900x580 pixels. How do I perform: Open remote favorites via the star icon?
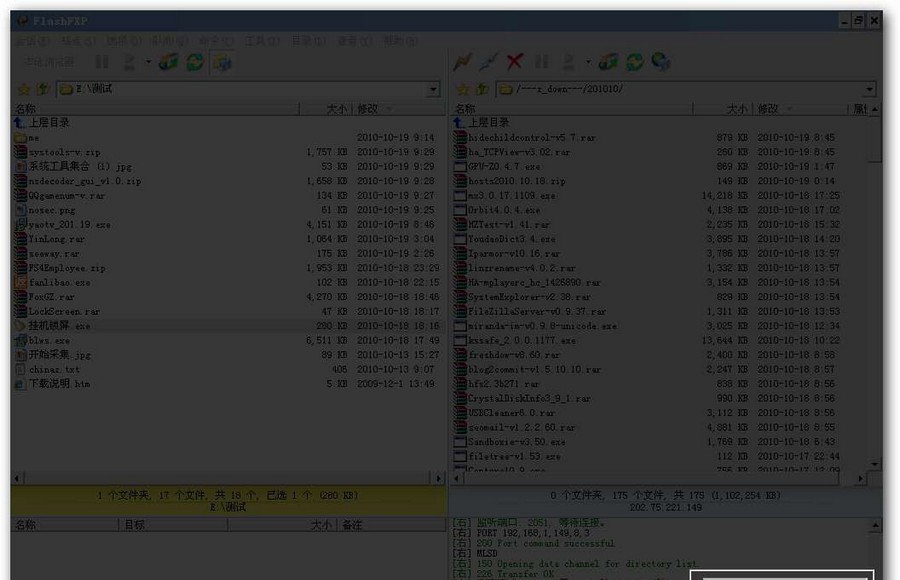click(463, 88)
